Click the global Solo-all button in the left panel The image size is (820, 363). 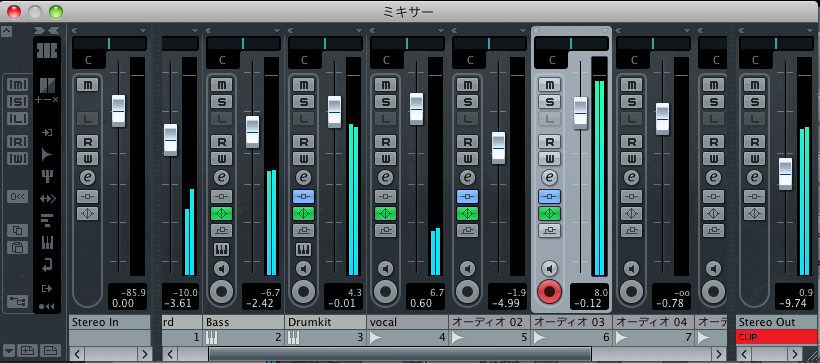[17, 101]
